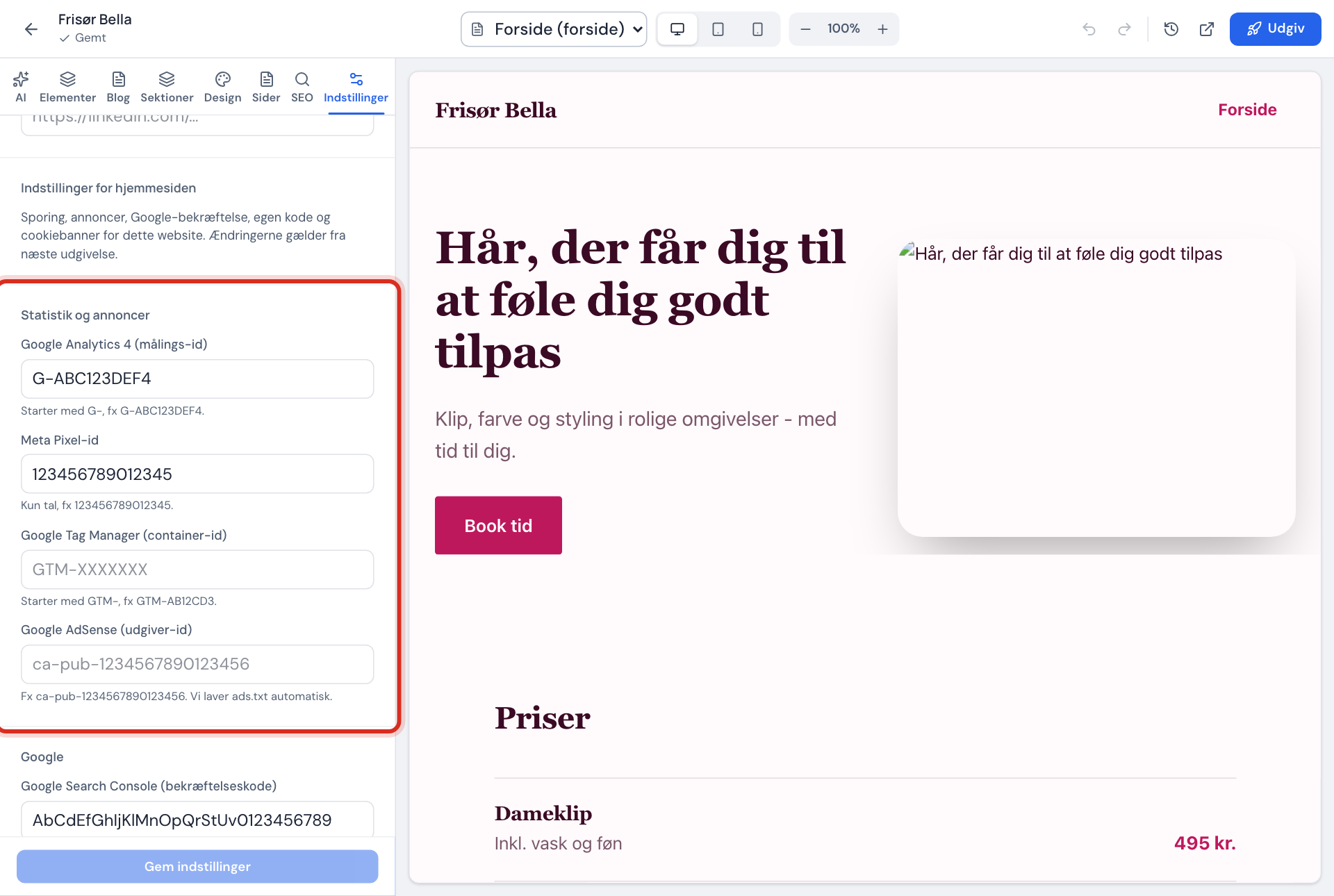Image resolution: width=1334 pixels, height=896 pixels.
Task: Select the hero heading text
Action: [x=640, y=300]
